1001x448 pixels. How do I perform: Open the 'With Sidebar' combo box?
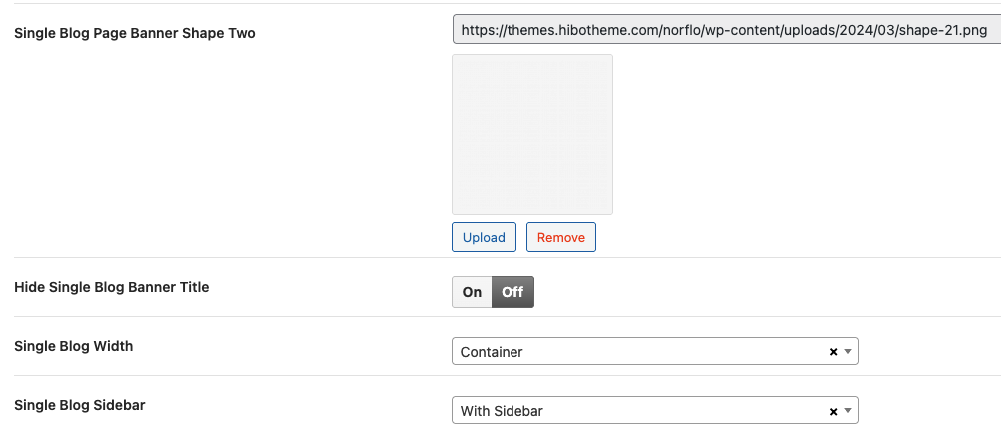click(x=640, y=411)
